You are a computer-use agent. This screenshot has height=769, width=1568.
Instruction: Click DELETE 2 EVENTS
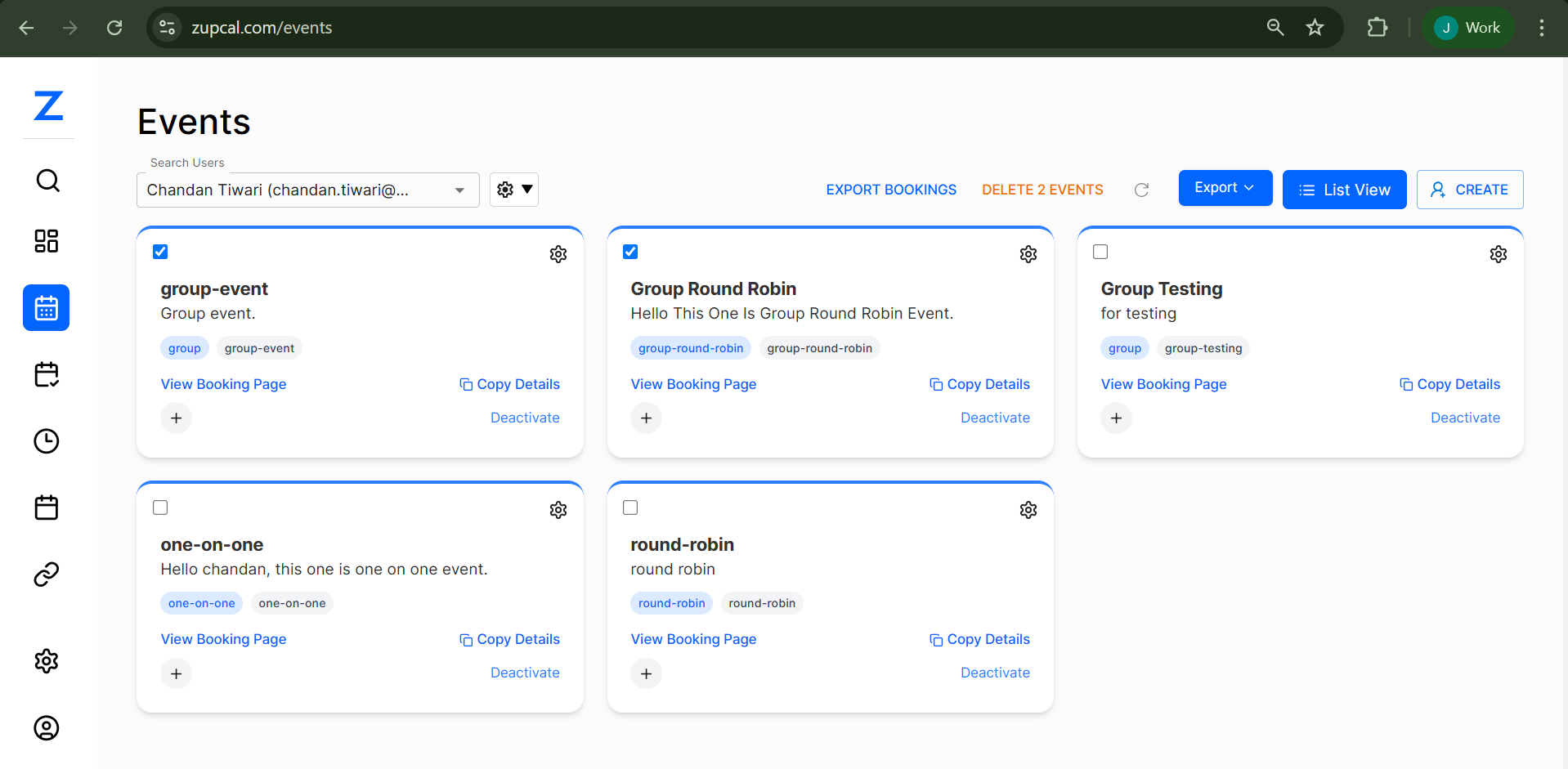(1042, 189)
